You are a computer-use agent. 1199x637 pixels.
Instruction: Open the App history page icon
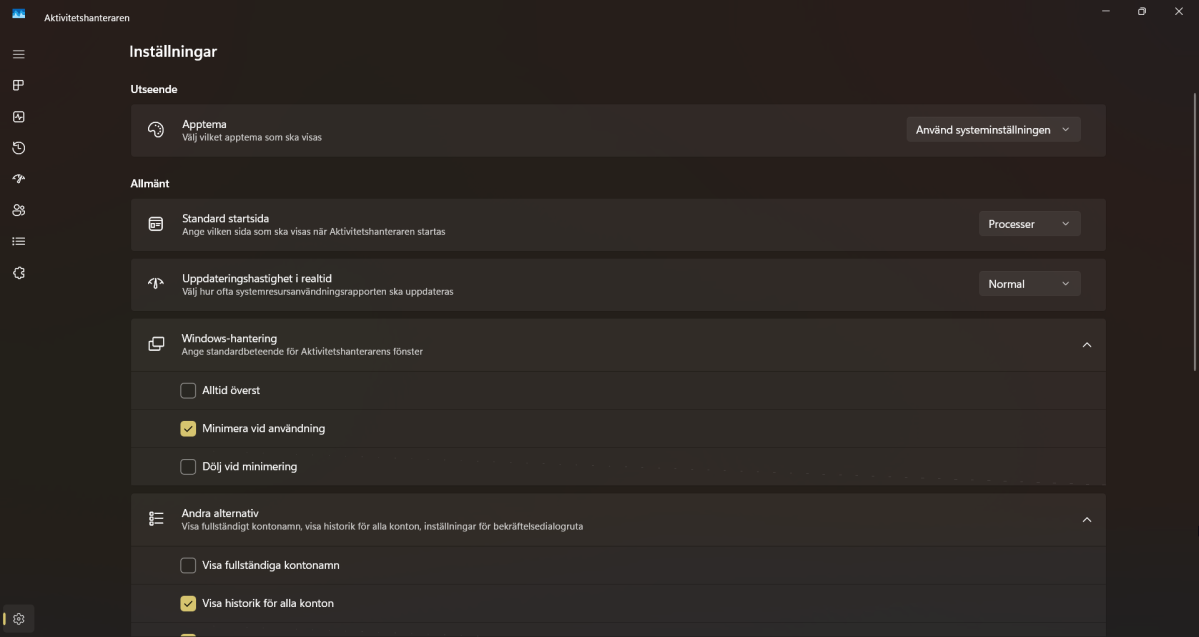click(x=18, y=148)
